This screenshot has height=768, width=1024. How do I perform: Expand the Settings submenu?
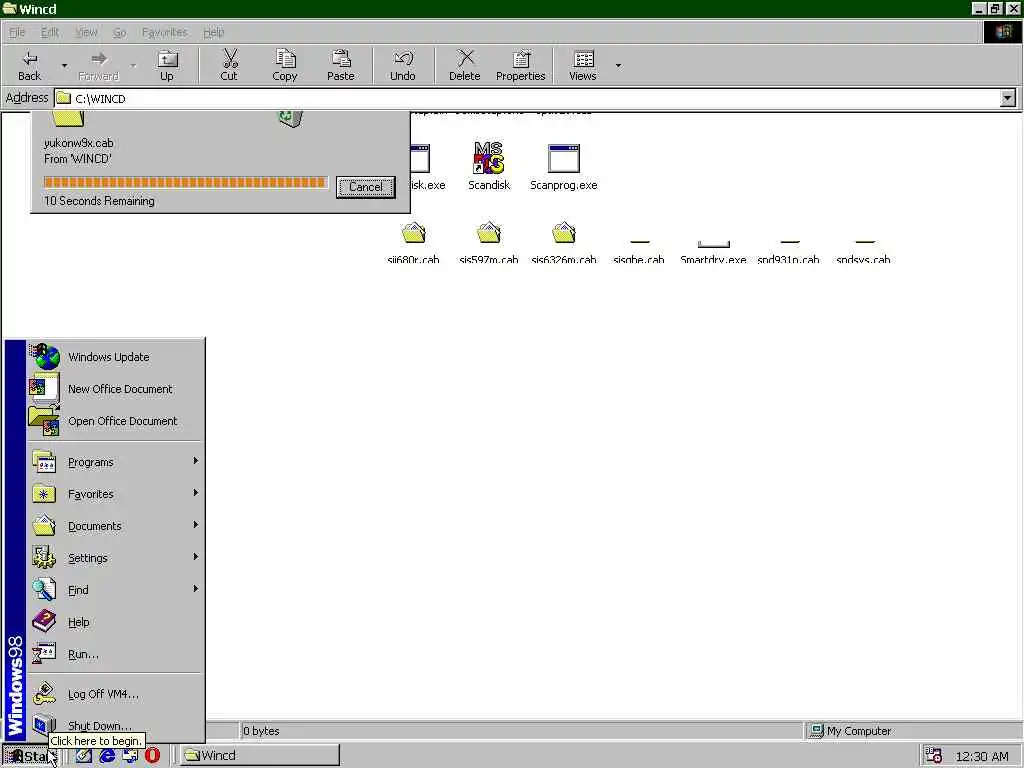click(x=115, y=558)
